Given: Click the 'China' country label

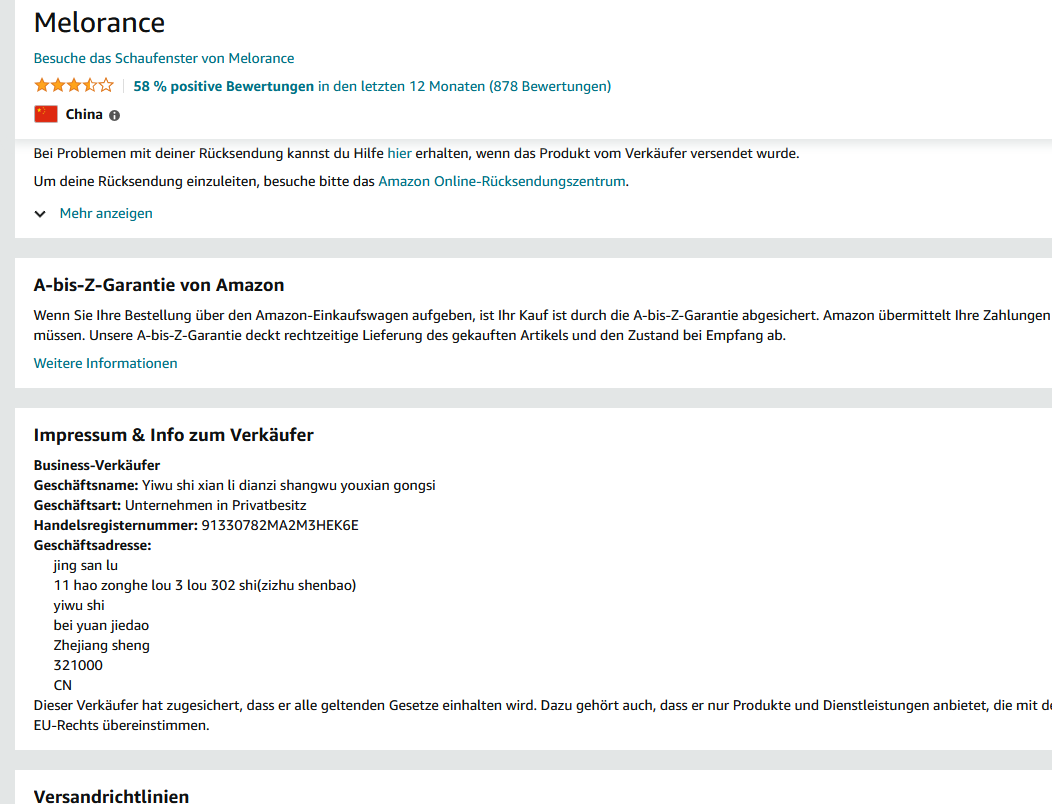Looking at the screenshot, I should point(84,114).
